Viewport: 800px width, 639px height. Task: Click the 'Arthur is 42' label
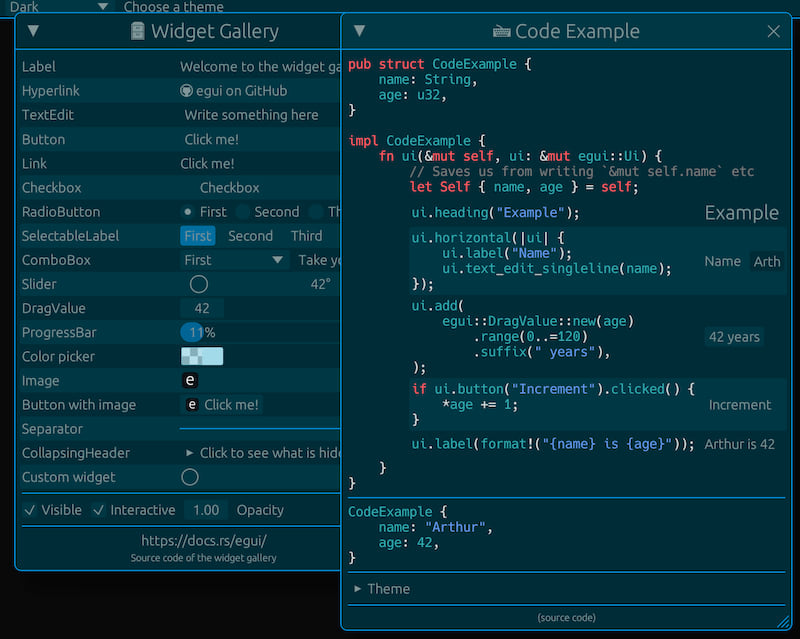[739, 444]
